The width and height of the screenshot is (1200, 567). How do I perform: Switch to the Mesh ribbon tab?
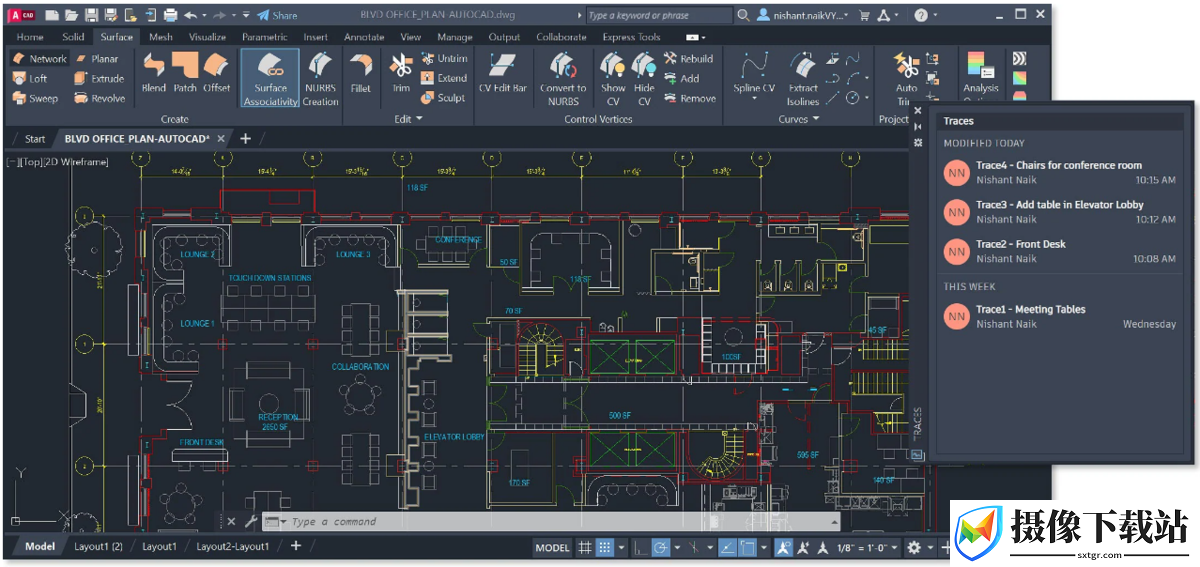point(160,37)
